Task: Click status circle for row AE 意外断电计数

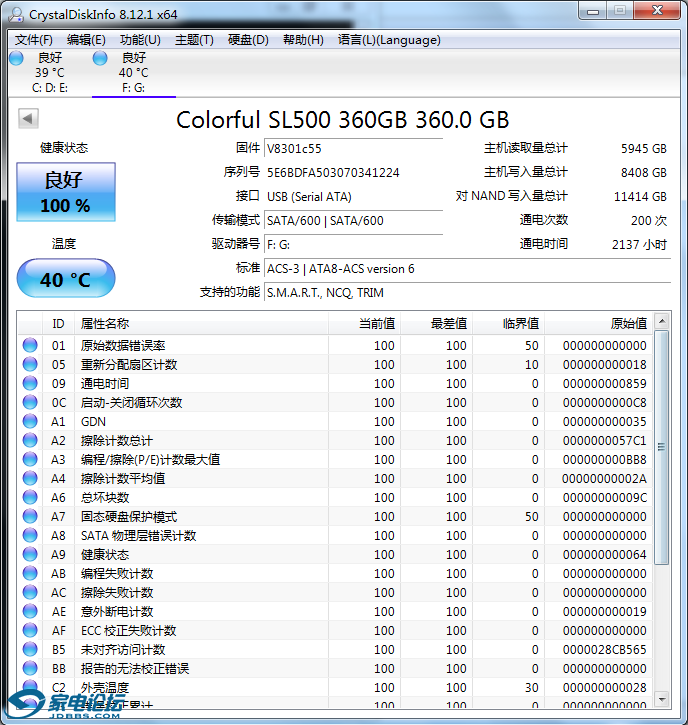Action: tap(30, 611)
